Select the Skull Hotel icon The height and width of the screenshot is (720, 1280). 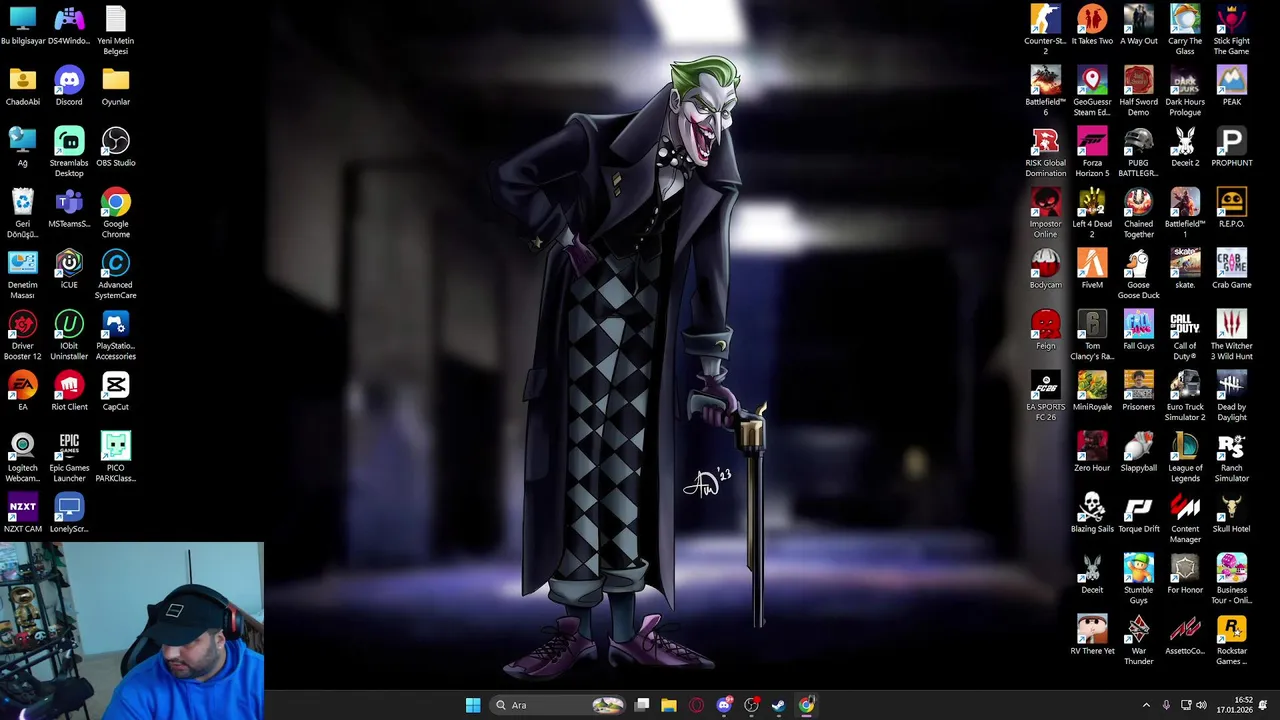coord(1231,514)
